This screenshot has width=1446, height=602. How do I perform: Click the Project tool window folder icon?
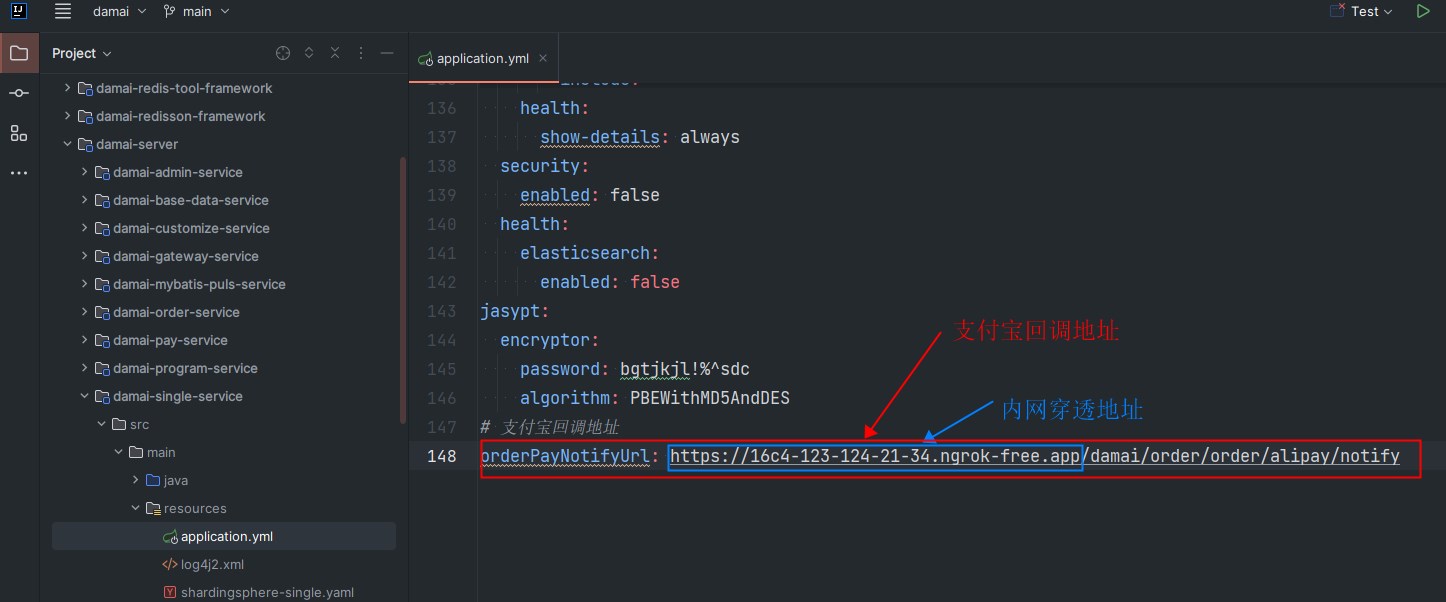click(19, 53)
